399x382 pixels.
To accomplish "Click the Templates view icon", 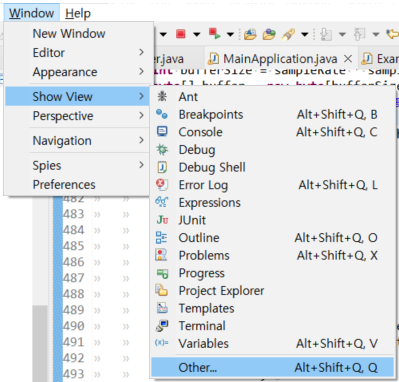I will pos(162,308).
